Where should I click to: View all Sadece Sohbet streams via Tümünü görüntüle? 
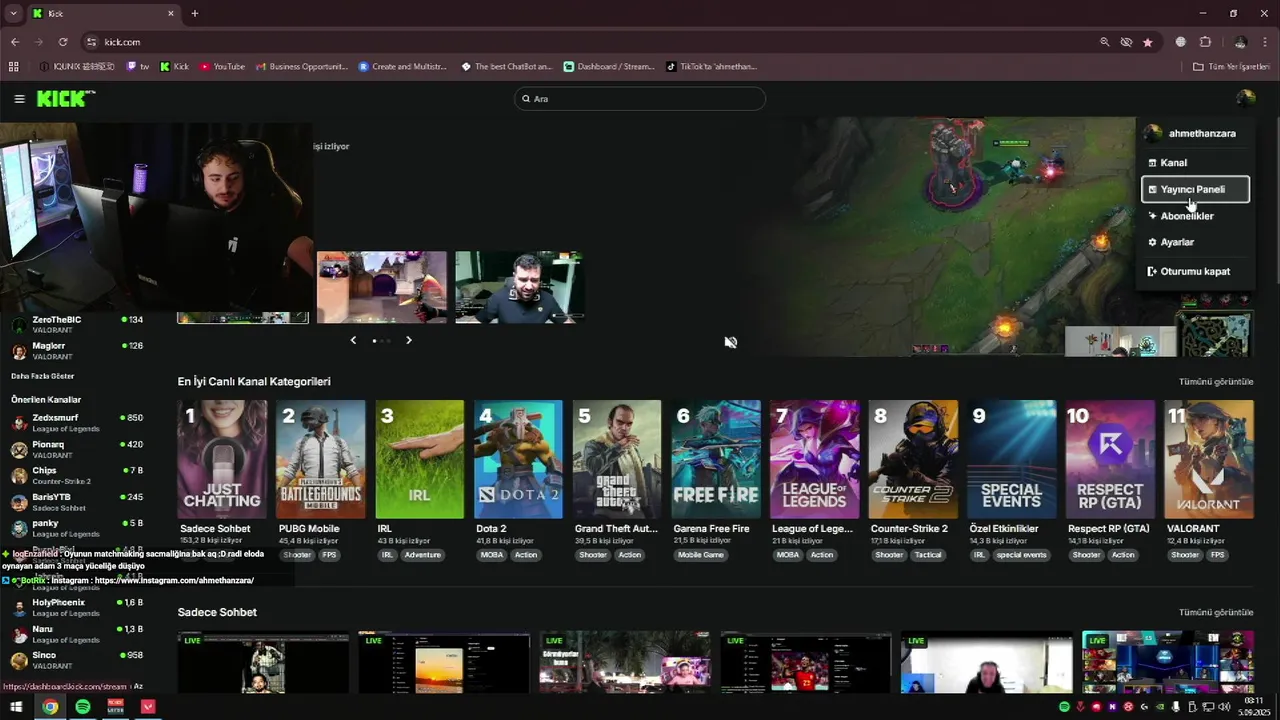[x=1216, y=612]
